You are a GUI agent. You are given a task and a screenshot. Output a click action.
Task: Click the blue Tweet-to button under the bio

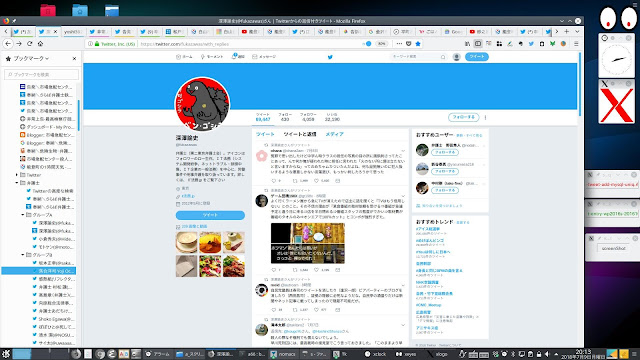tap(210, 215)
